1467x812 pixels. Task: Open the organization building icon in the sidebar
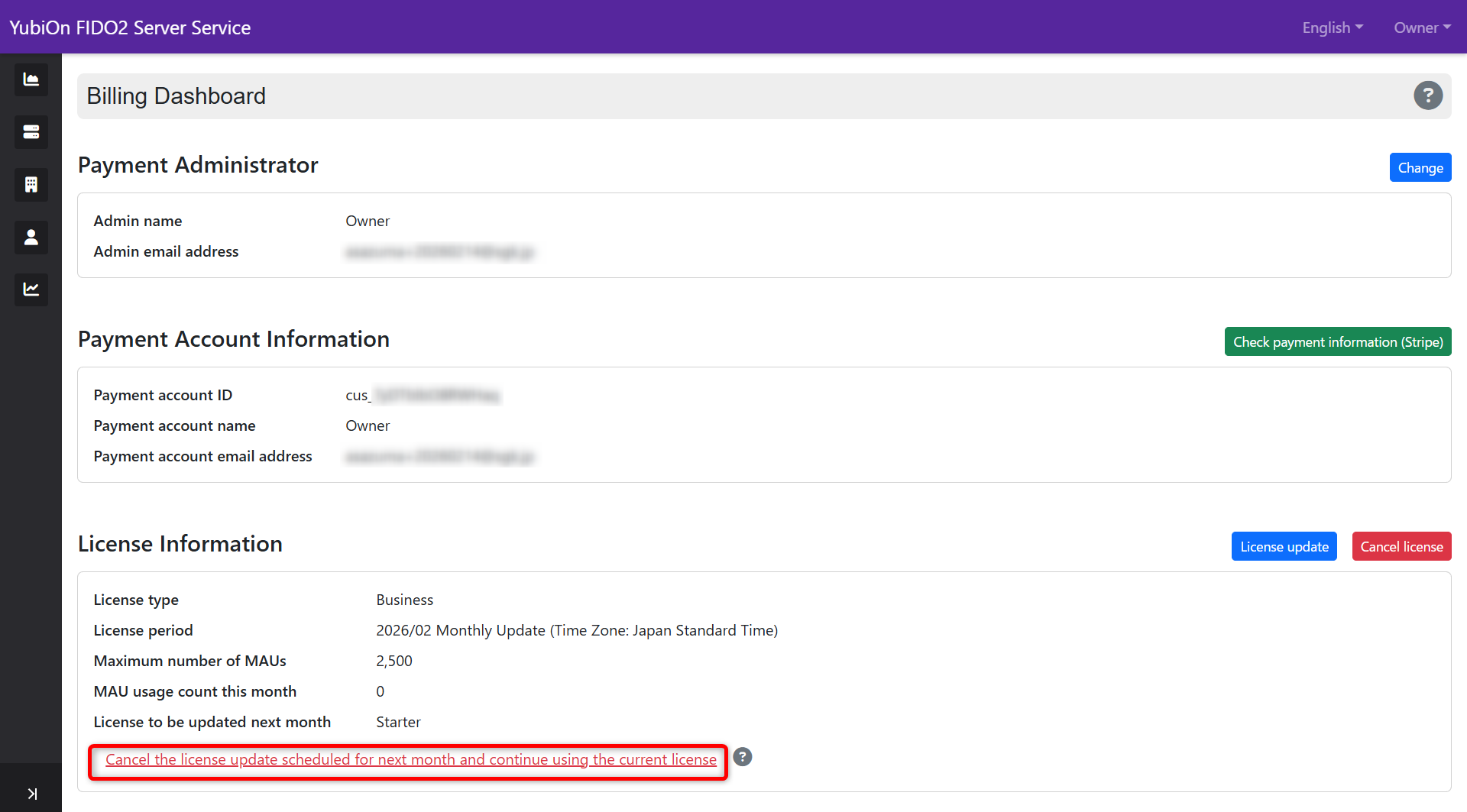[31, 184]
